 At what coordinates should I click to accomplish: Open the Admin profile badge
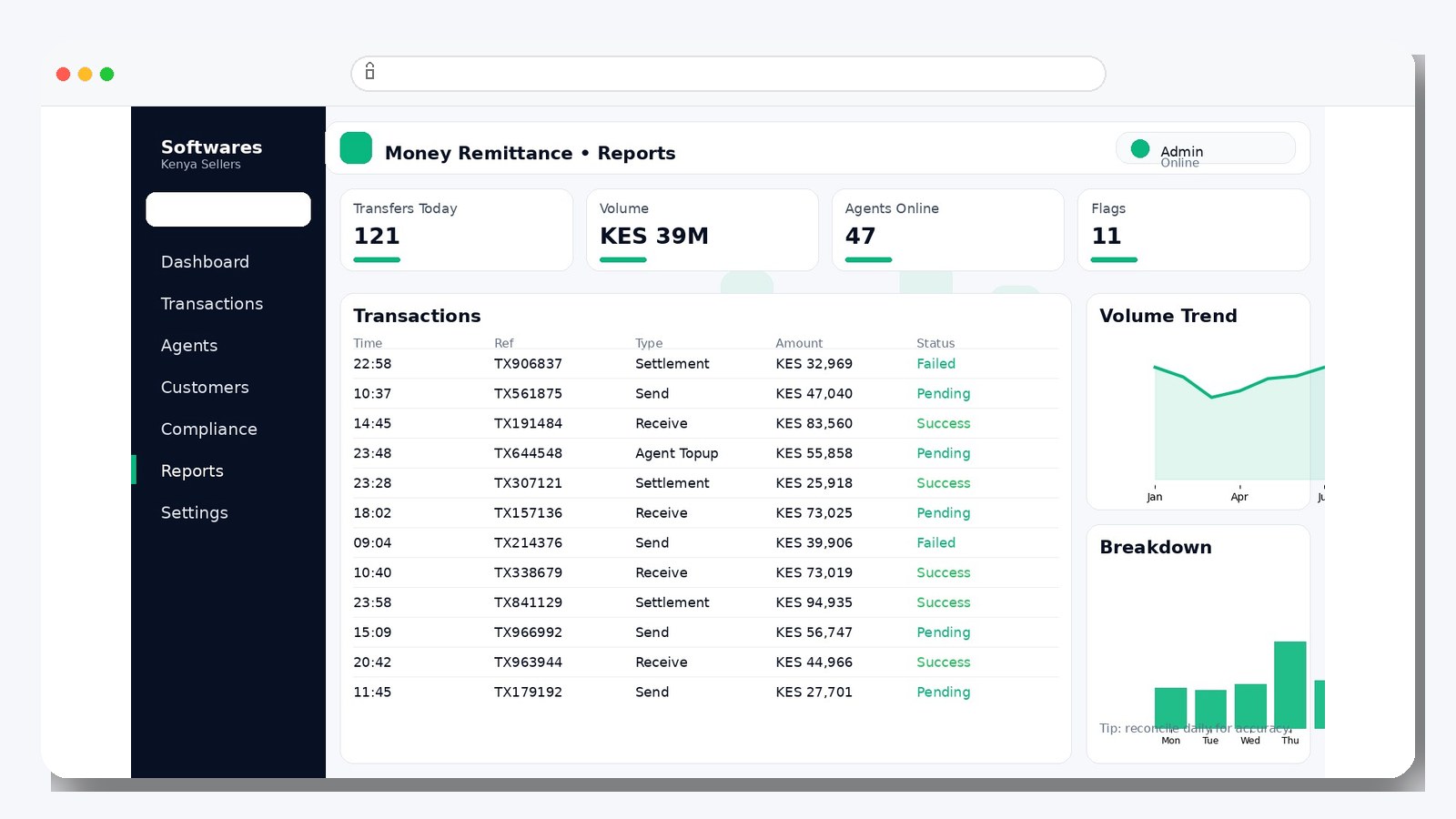point(1206,147)
